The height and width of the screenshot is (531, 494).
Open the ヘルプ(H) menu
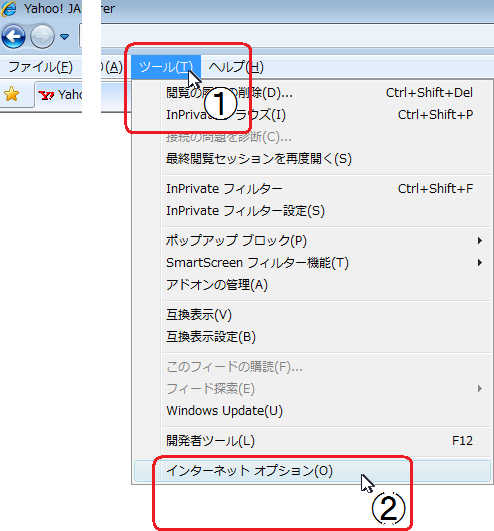(x=236, y=67)
